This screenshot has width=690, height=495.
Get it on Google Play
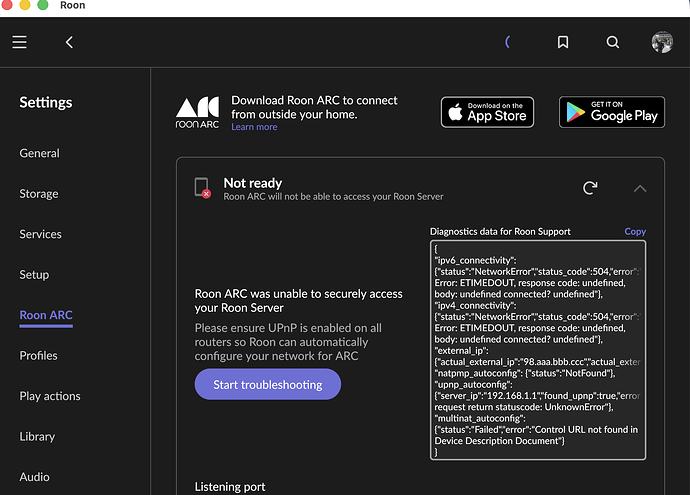612,112
